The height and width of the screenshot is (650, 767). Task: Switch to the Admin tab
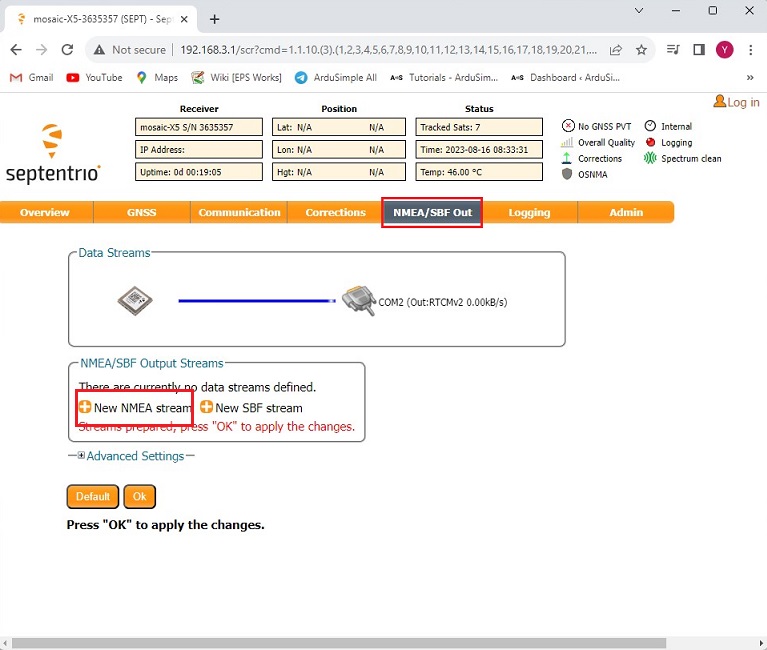pyautogui.click(x=626, y=212)
